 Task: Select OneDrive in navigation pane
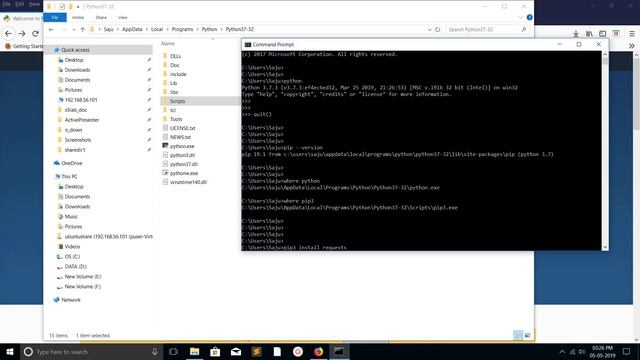72,163
